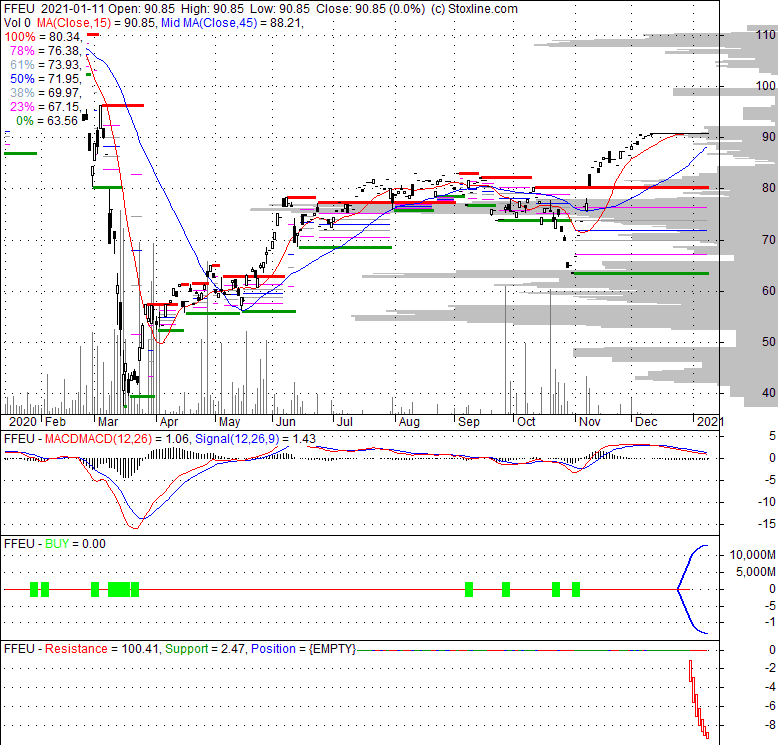Click the 50% = 71.95 Fibonacci label
The image size is (780, 745).
click(45, 79)
